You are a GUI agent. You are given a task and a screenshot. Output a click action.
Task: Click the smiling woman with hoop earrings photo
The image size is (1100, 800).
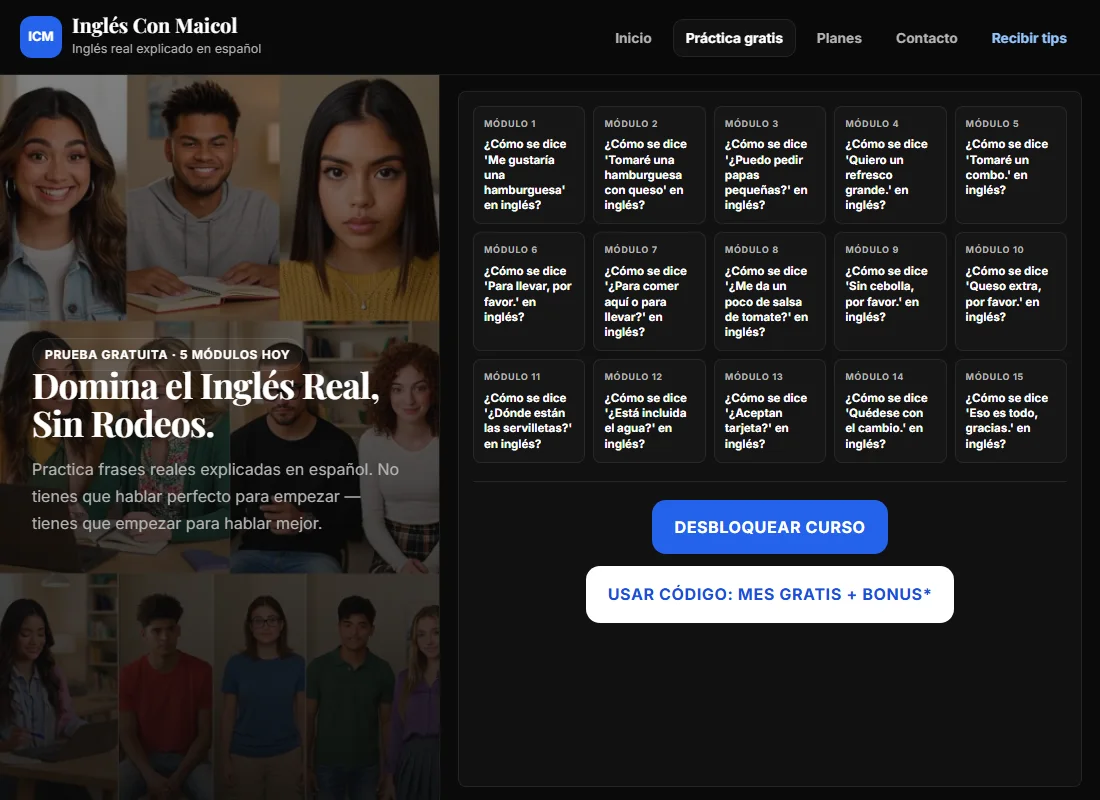(63, 198)
